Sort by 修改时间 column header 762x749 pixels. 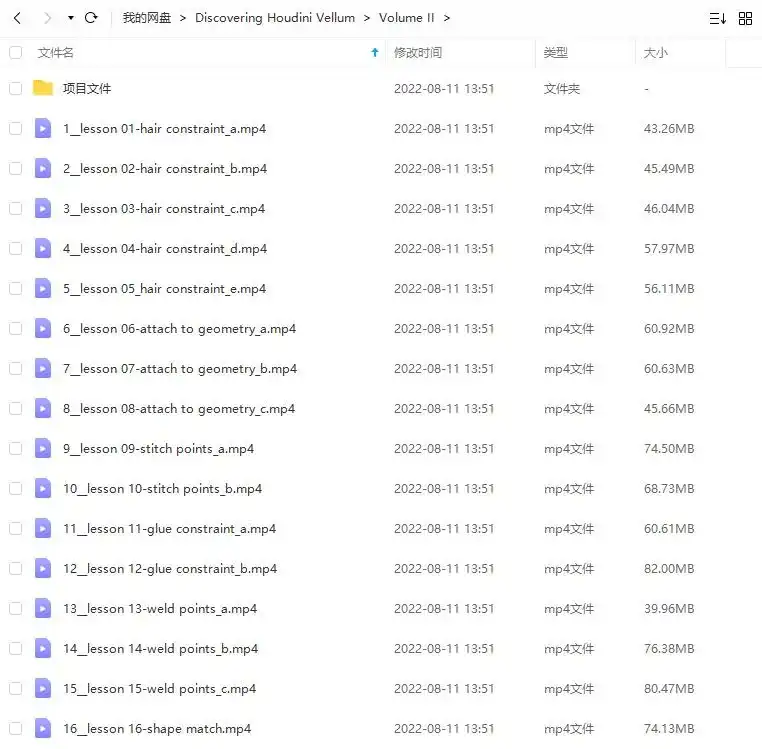click(x=418, y=52)
